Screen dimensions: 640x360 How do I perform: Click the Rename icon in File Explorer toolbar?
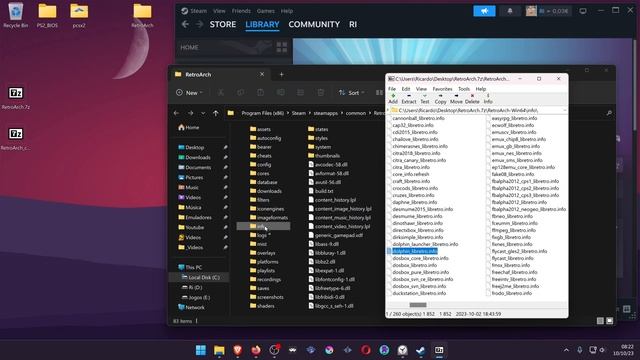coord(280,93)
